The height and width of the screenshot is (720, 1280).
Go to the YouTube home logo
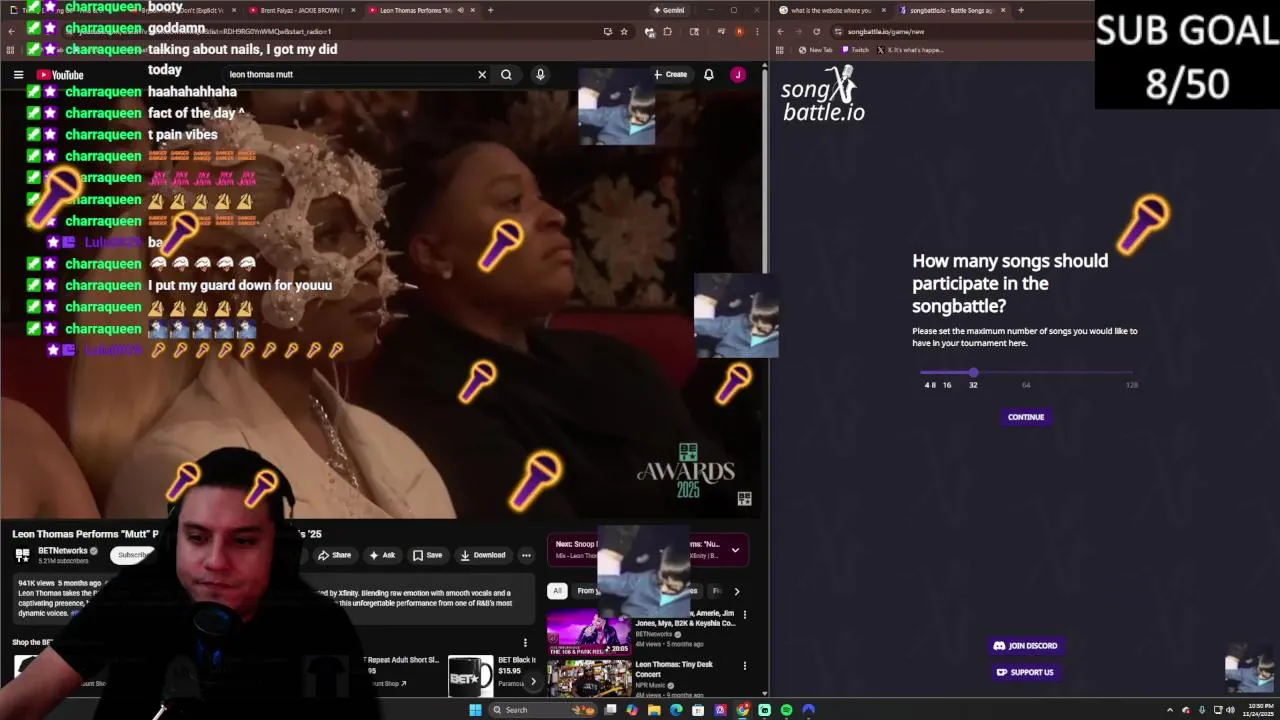[x=60, y=75]
